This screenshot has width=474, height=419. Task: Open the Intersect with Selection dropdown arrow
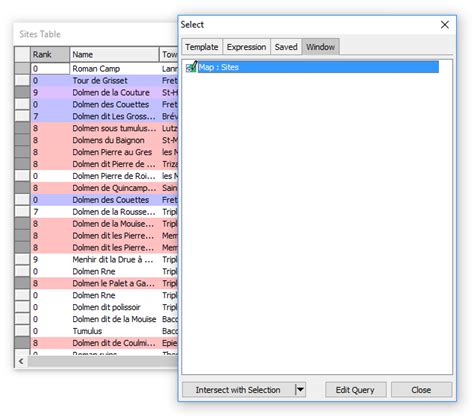(x=300, y=390)
